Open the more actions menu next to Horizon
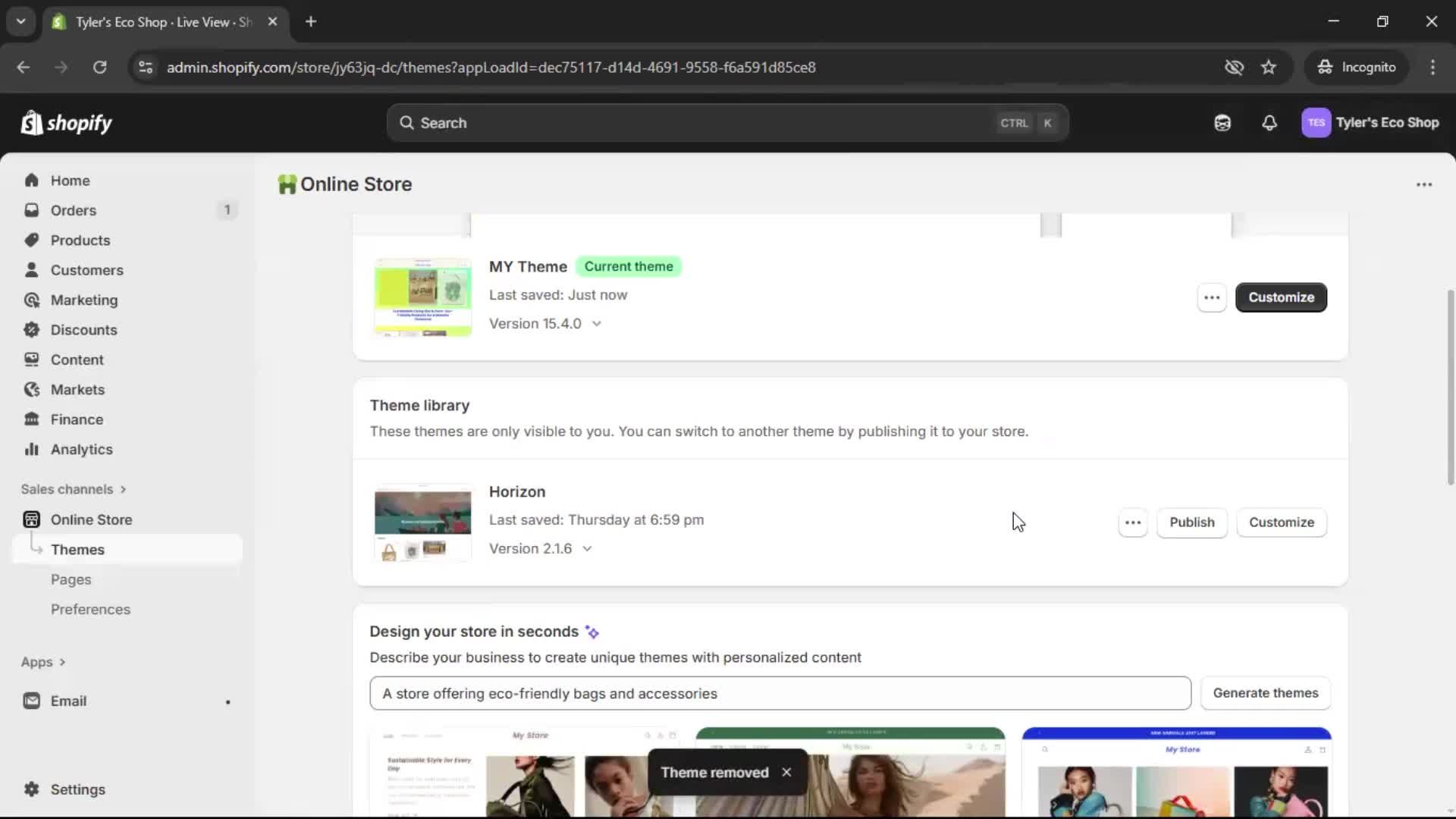 click(1132, 522)
